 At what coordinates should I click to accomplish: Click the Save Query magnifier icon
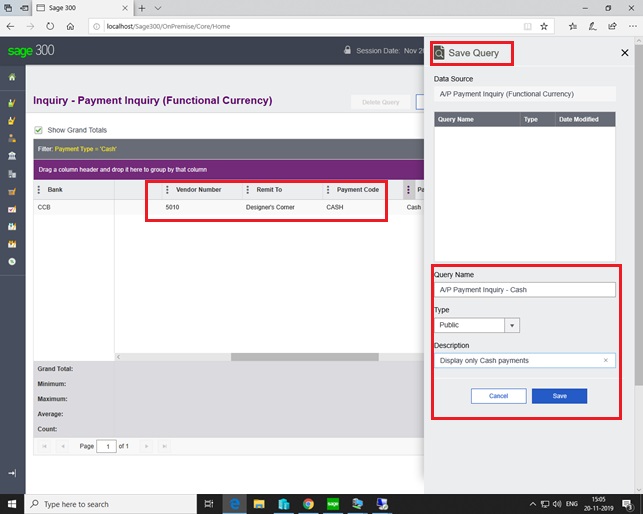click(x=439, y=53)
